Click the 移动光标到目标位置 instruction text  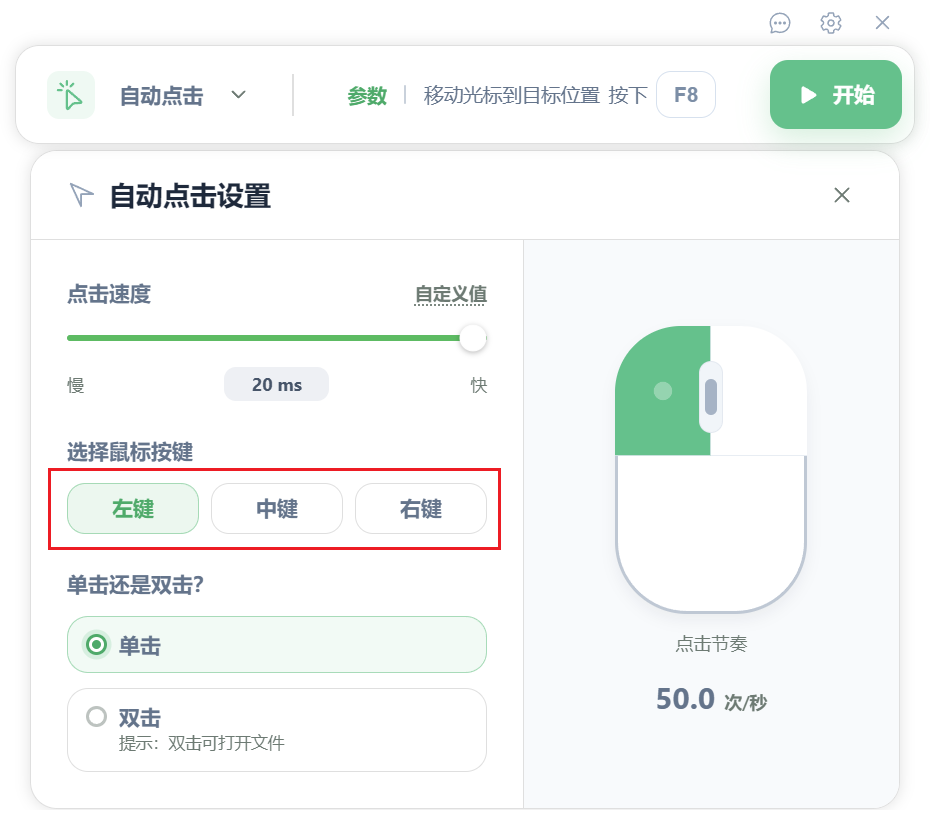pyautogui.click(x=512, y=95)
